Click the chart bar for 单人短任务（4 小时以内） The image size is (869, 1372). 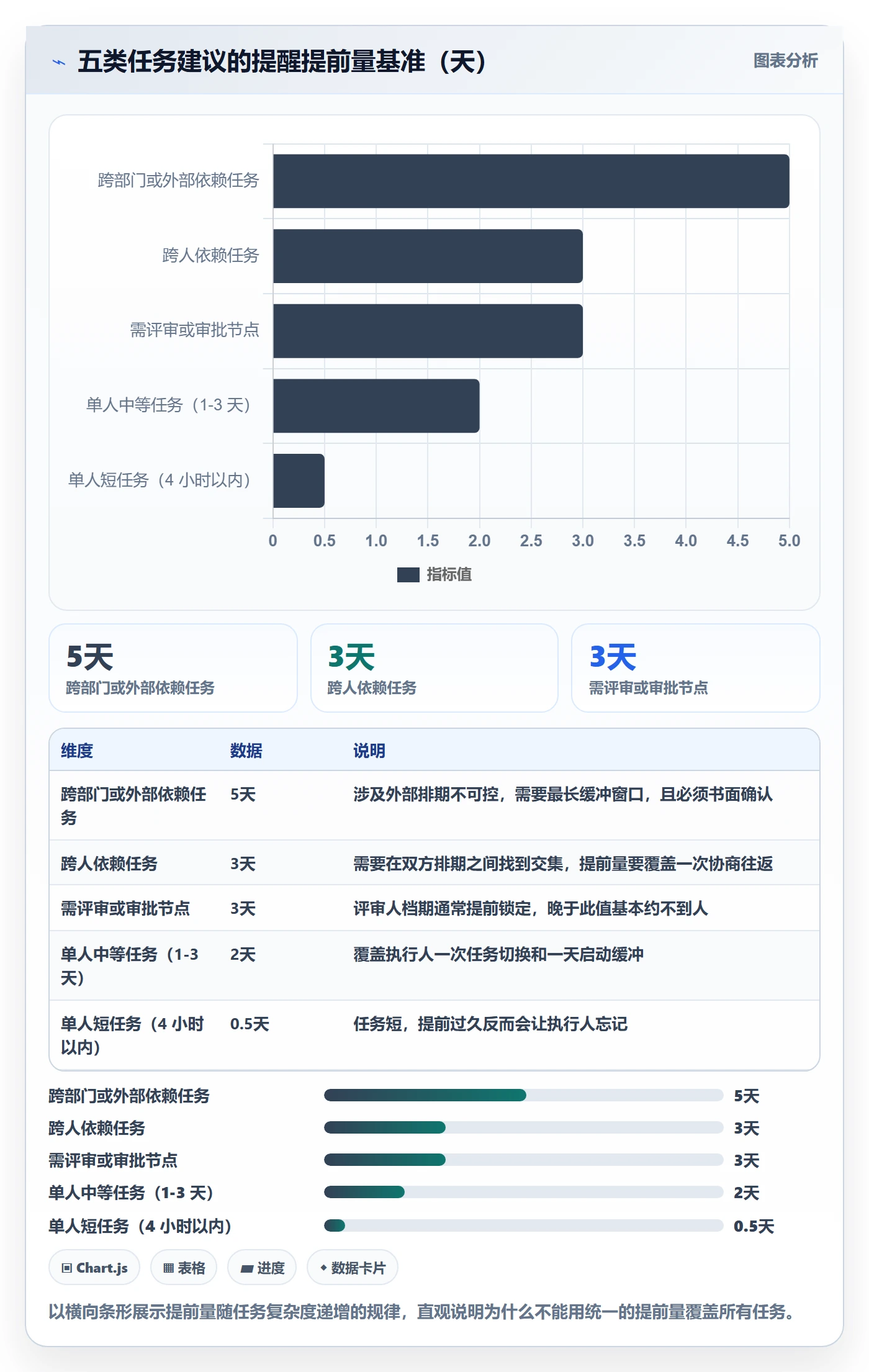pos(299,481)
